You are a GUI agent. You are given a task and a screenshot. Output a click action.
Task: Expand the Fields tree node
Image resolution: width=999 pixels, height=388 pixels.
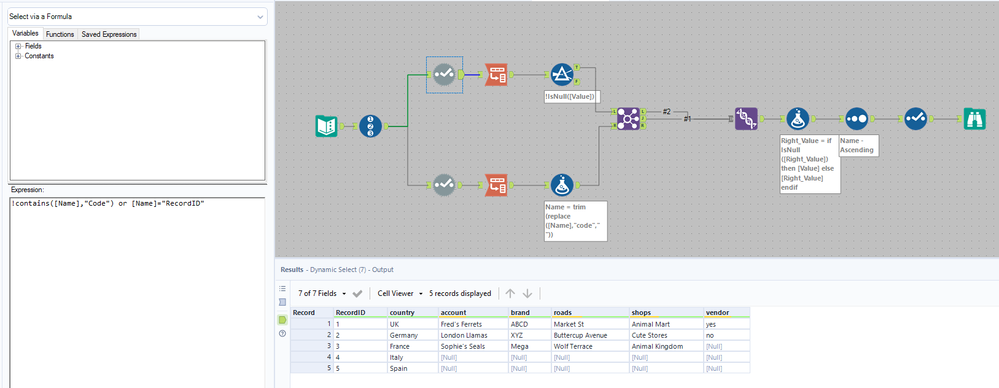pos(18,47)
